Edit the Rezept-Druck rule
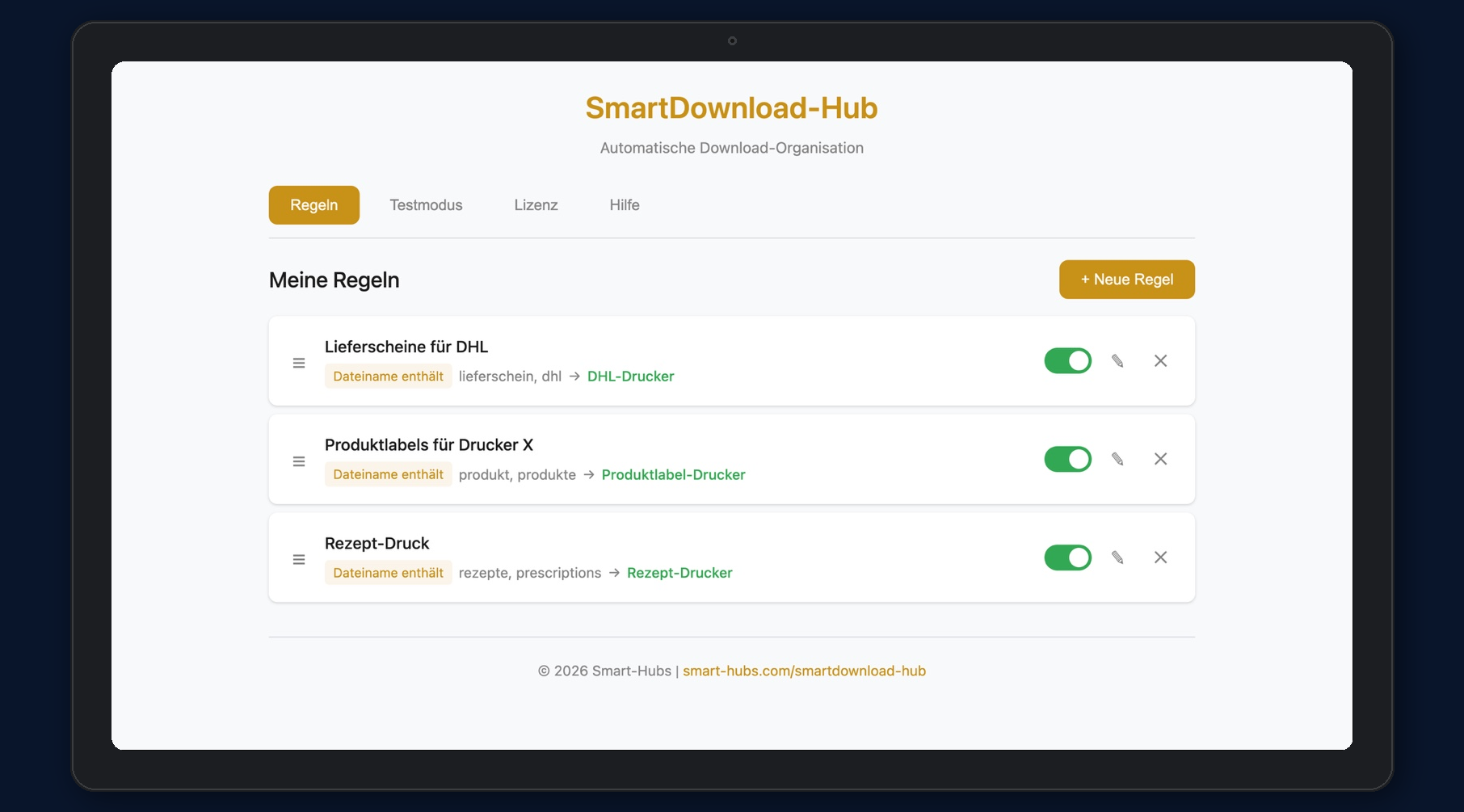The image size is (1464, 812). click(x=1118, y=557)
